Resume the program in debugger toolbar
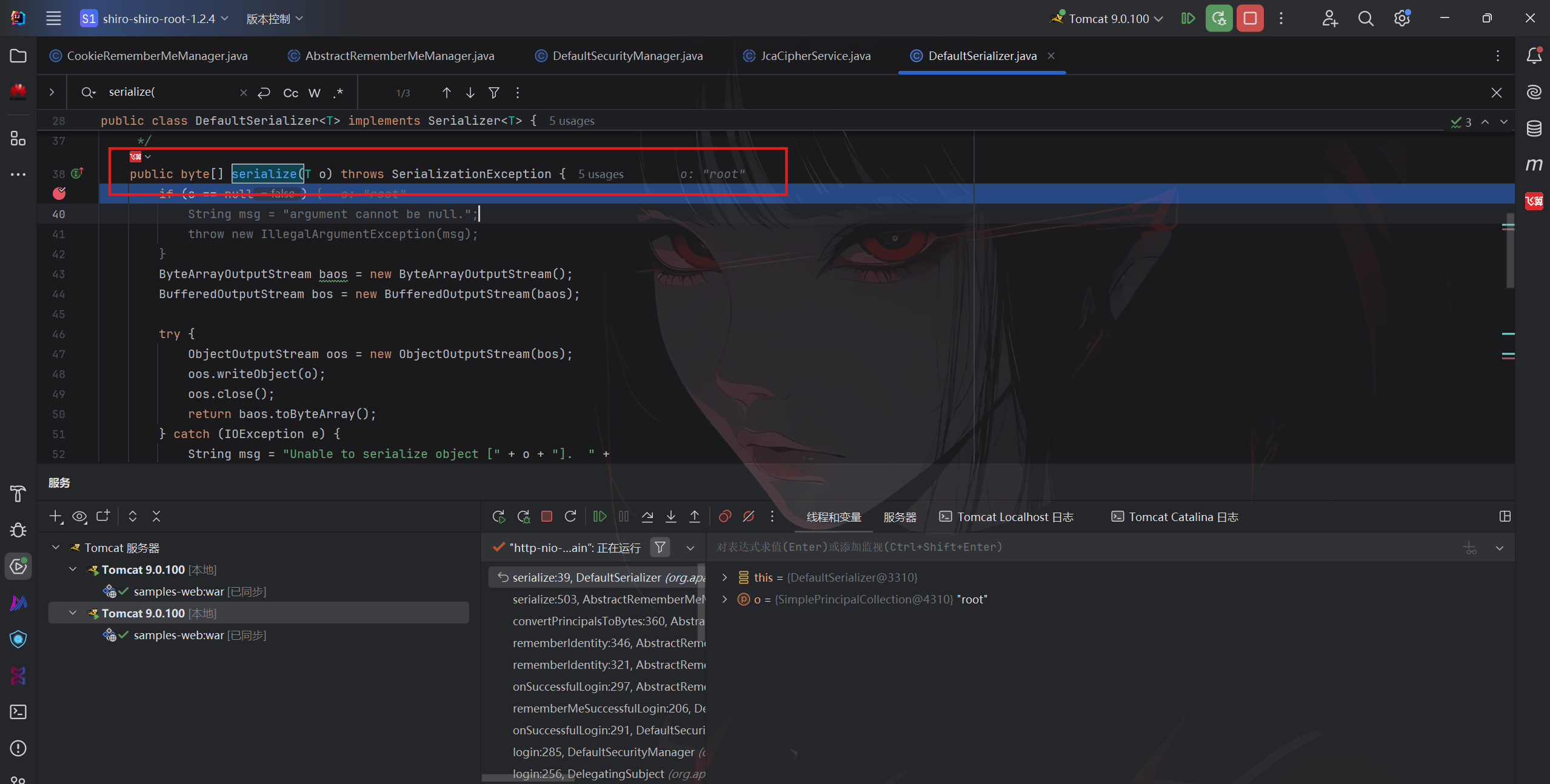The width and height of the screenshot is (1550, 784). click(x=600, y=517)
